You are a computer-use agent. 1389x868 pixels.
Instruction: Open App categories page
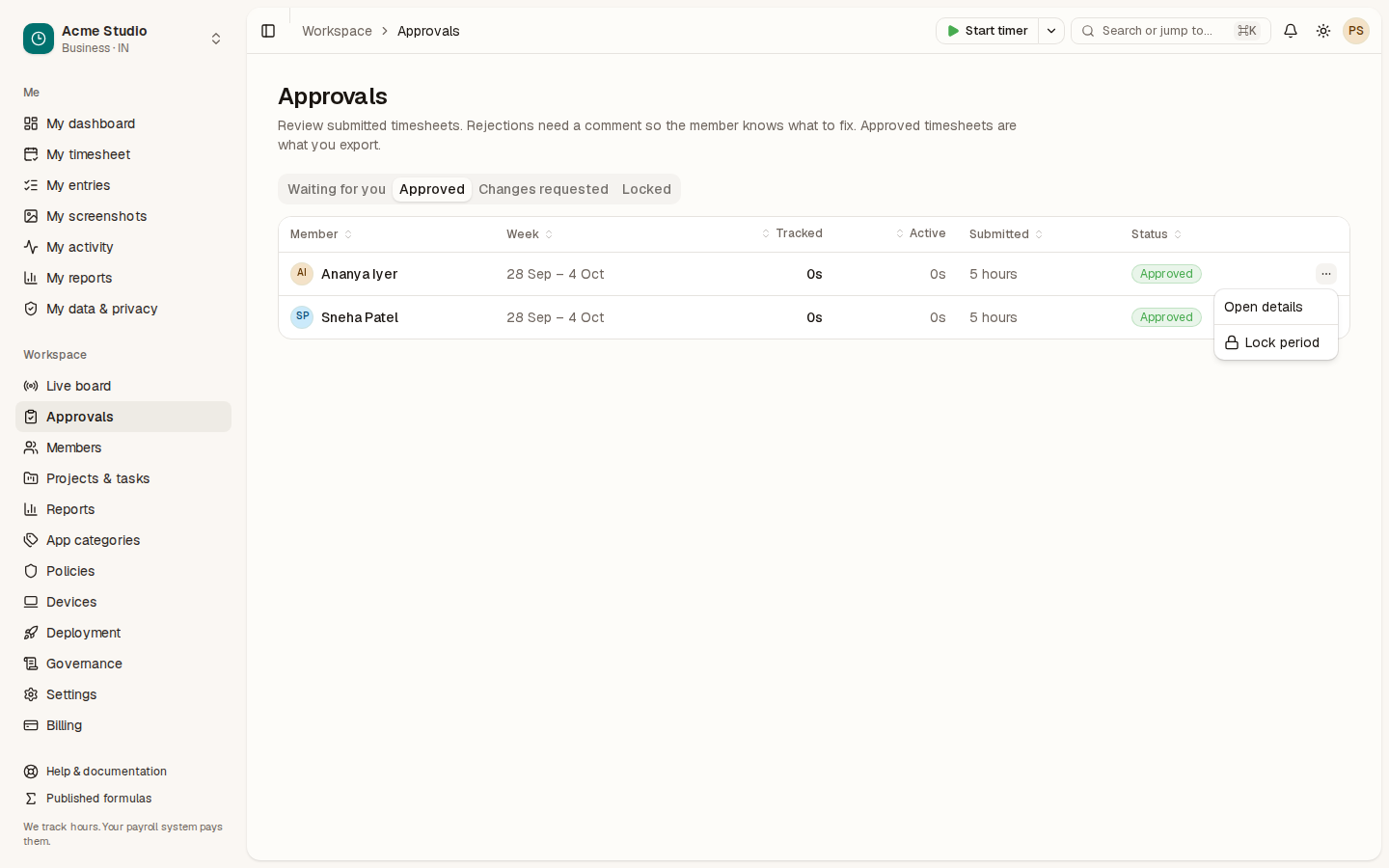[123, 540]
